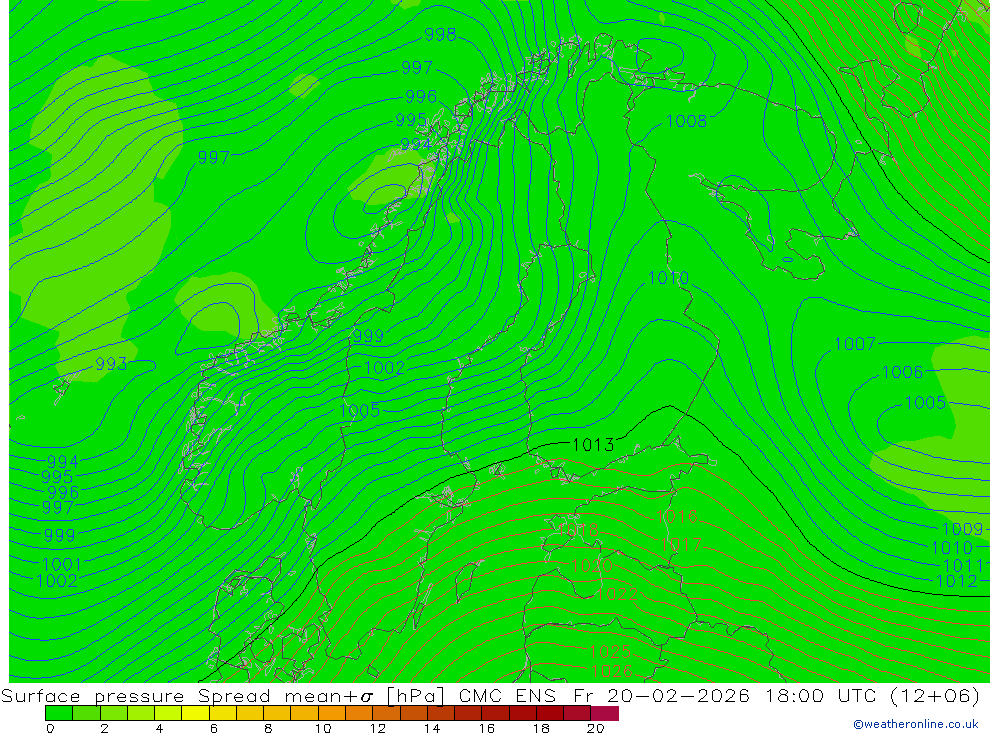Click the dark green legend swatch at 0

pyautogui.click(x=59, y=713)
